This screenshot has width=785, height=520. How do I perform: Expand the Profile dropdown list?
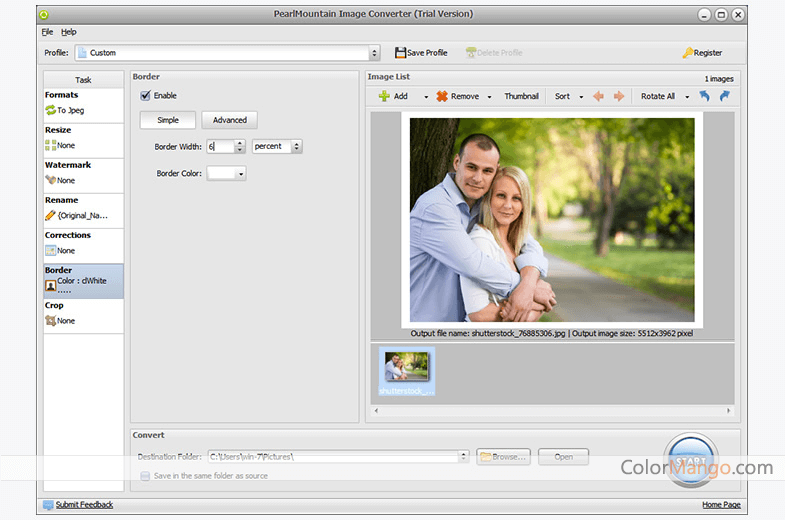(374, 53)
